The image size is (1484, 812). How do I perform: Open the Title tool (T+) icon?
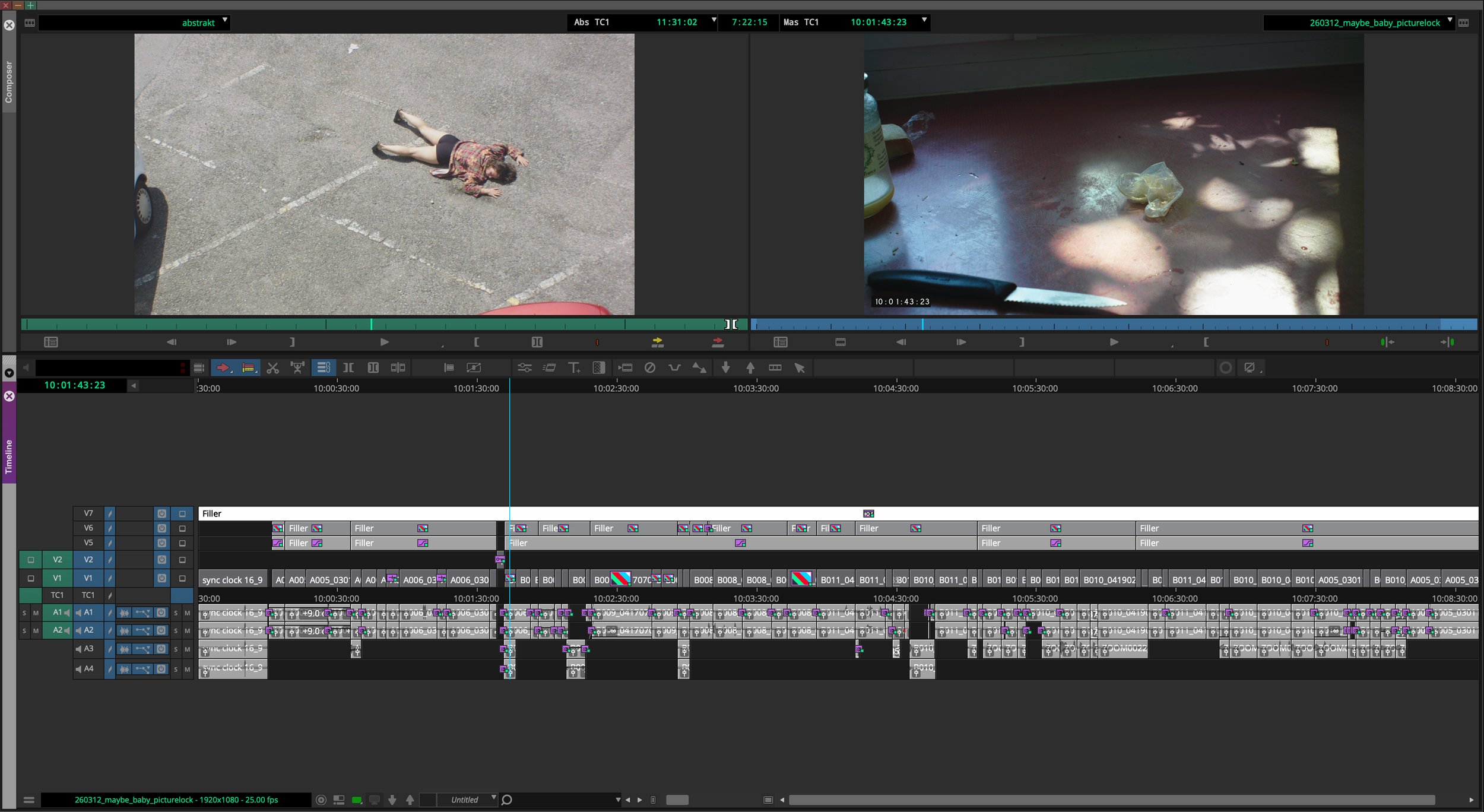573,368
